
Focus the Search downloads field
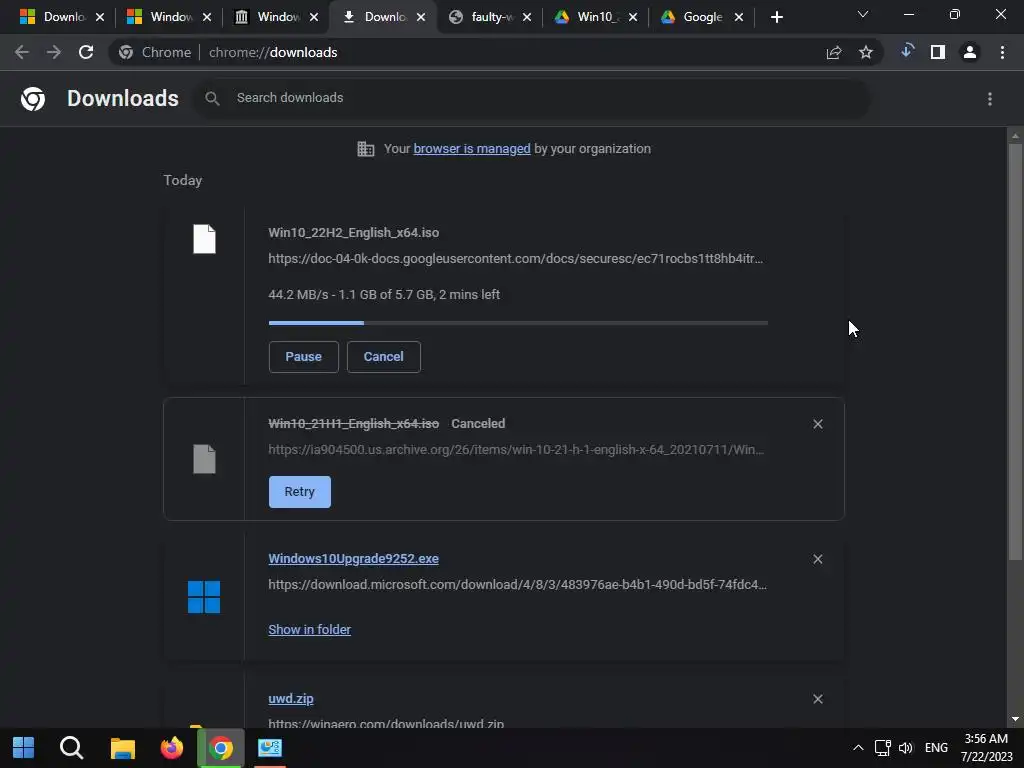pos(532,98)
